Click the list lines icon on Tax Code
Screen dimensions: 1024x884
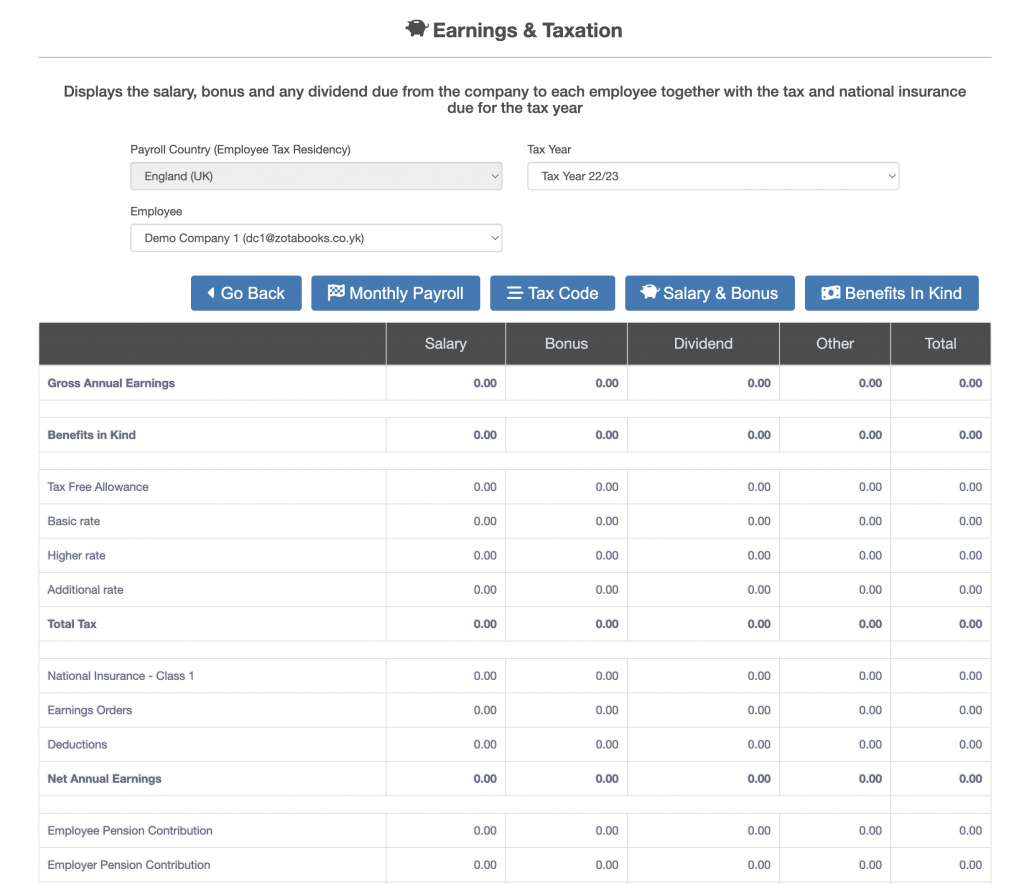pos(514,293)
